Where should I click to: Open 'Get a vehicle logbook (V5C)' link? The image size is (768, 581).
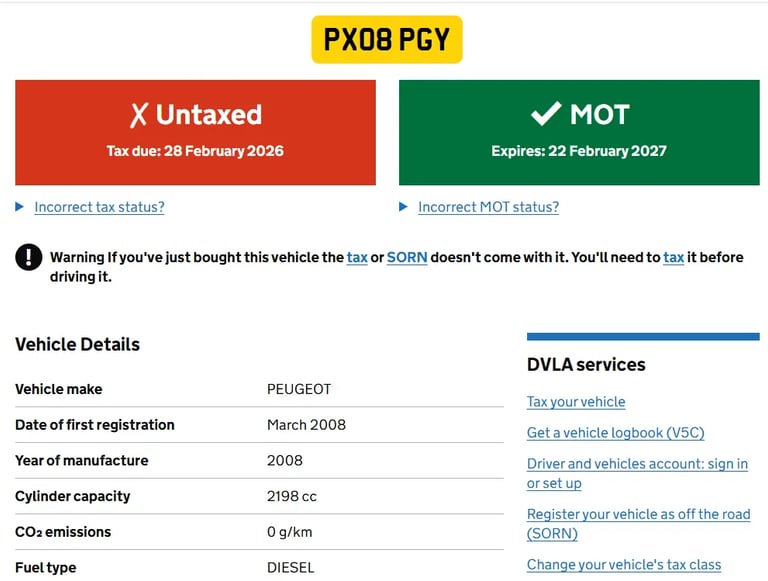click(x=616, y=433)
